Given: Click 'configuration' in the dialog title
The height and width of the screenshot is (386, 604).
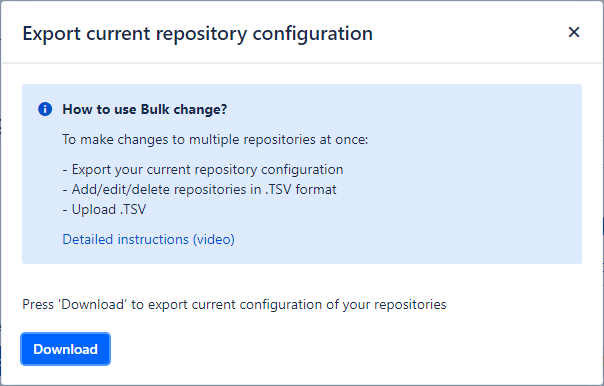Looking at the screenshot, I should tap(313, 34).
